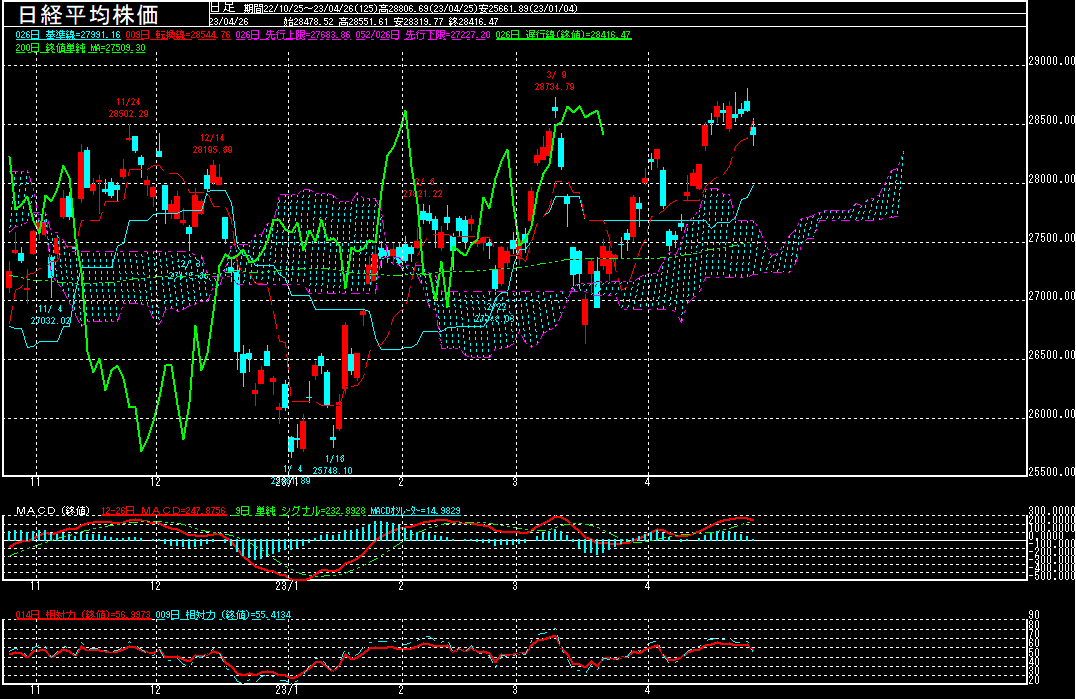Click month 3 under the price chart
The height and width of the screenshot is (699, 1076).
coord(515,482)
